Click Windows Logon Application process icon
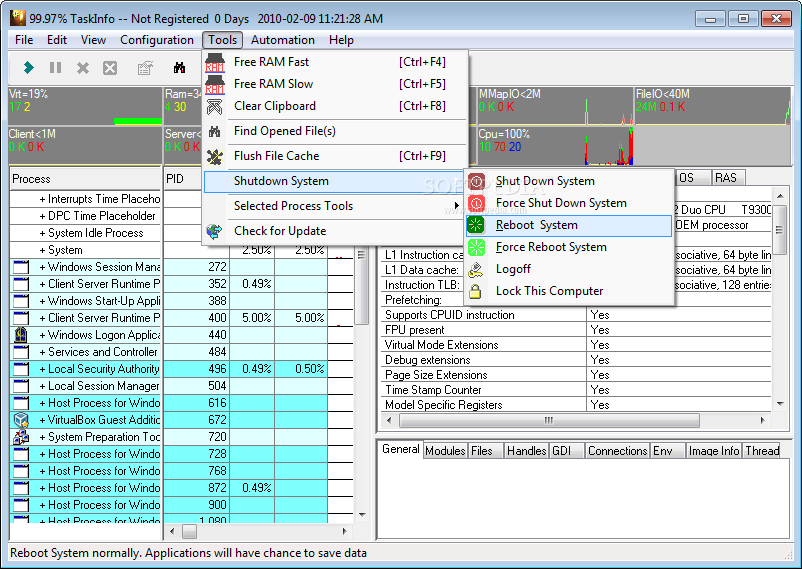The width and height of the screenshot is (802, 569). pyautogui.click(x=21, y=335)
